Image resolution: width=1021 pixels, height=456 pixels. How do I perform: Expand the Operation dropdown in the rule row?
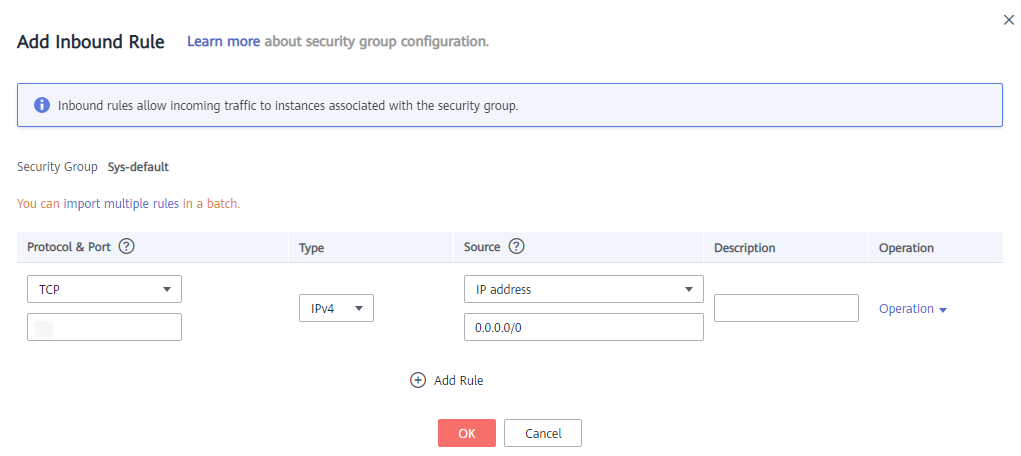(912, 309)
